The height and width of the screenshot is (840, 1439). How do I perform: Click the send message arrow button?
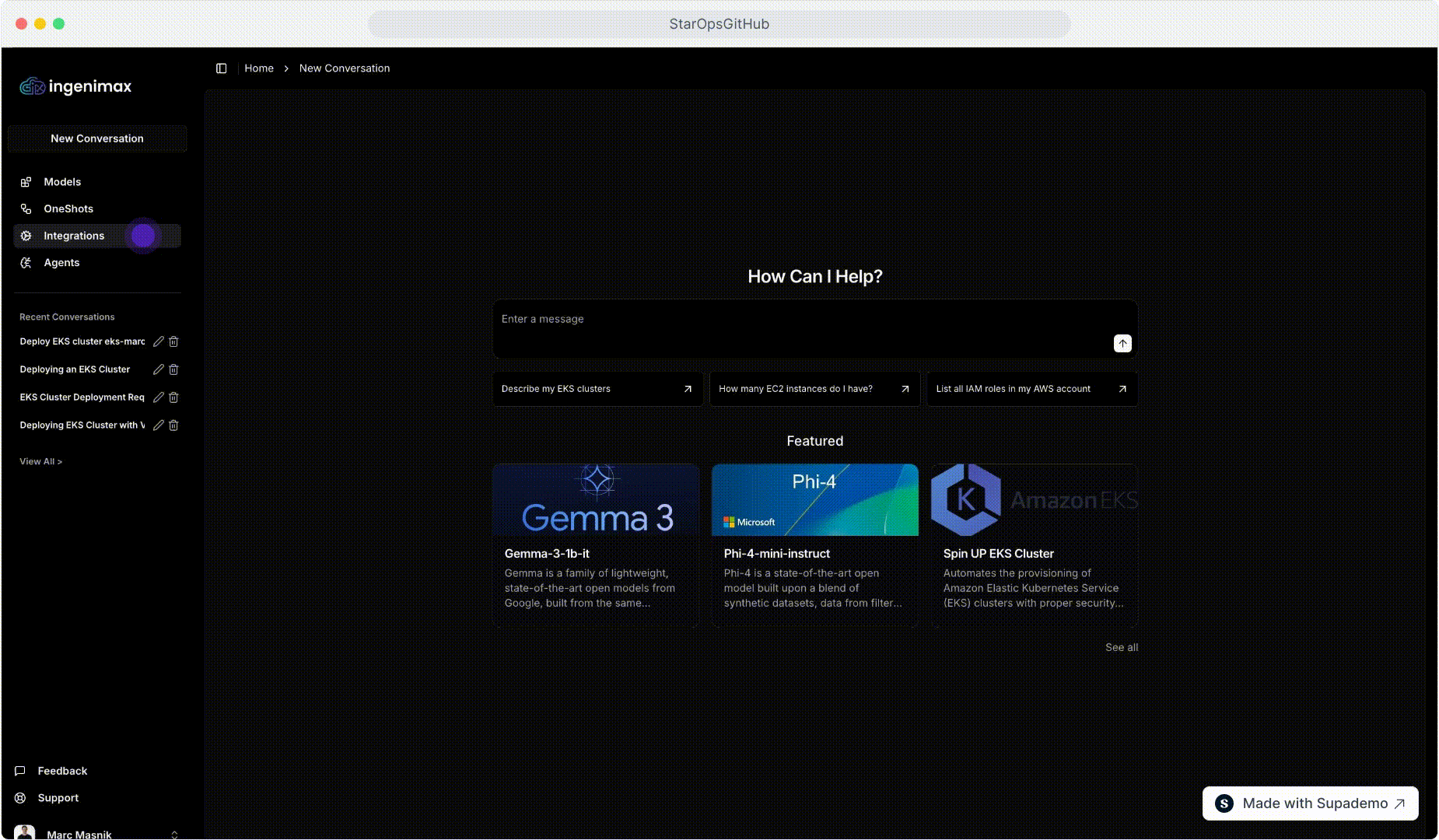1122,344
